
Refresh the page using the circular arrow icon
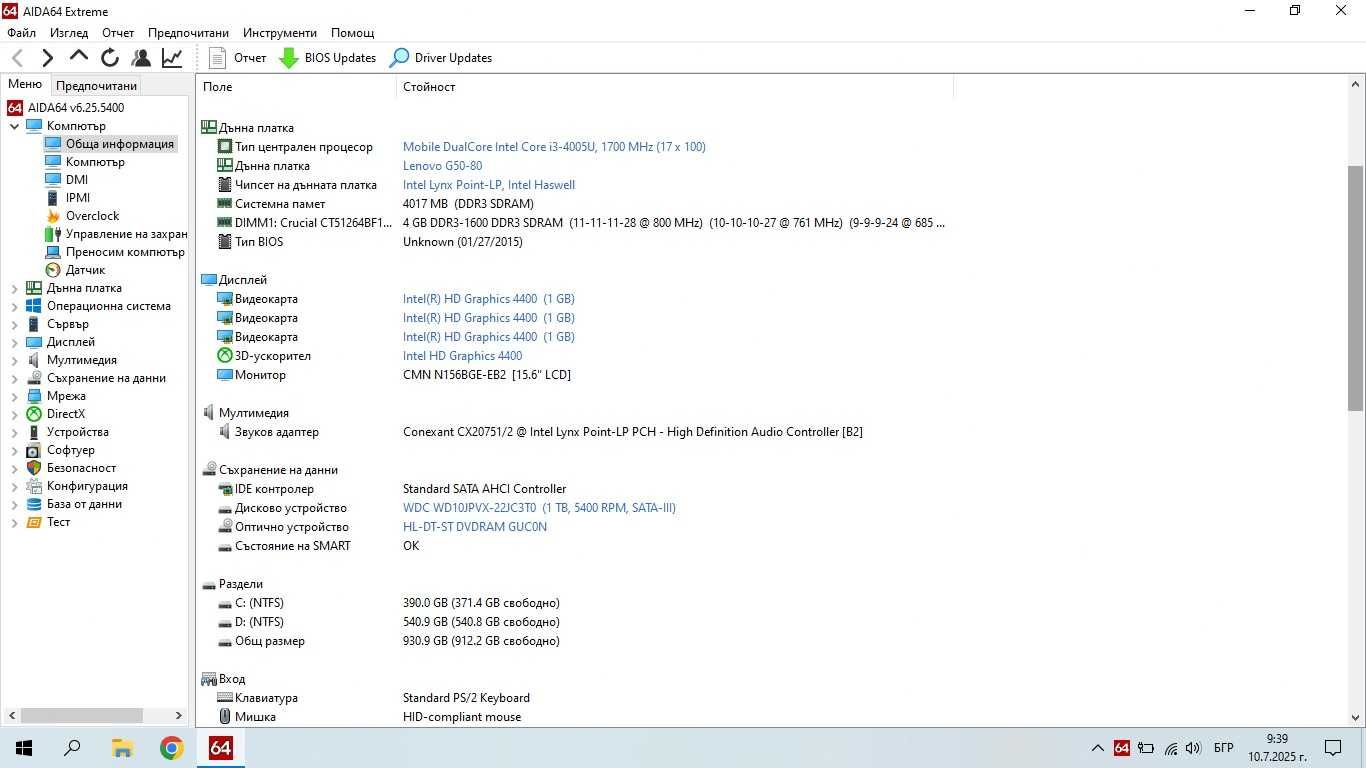click(x=110, y=58)
